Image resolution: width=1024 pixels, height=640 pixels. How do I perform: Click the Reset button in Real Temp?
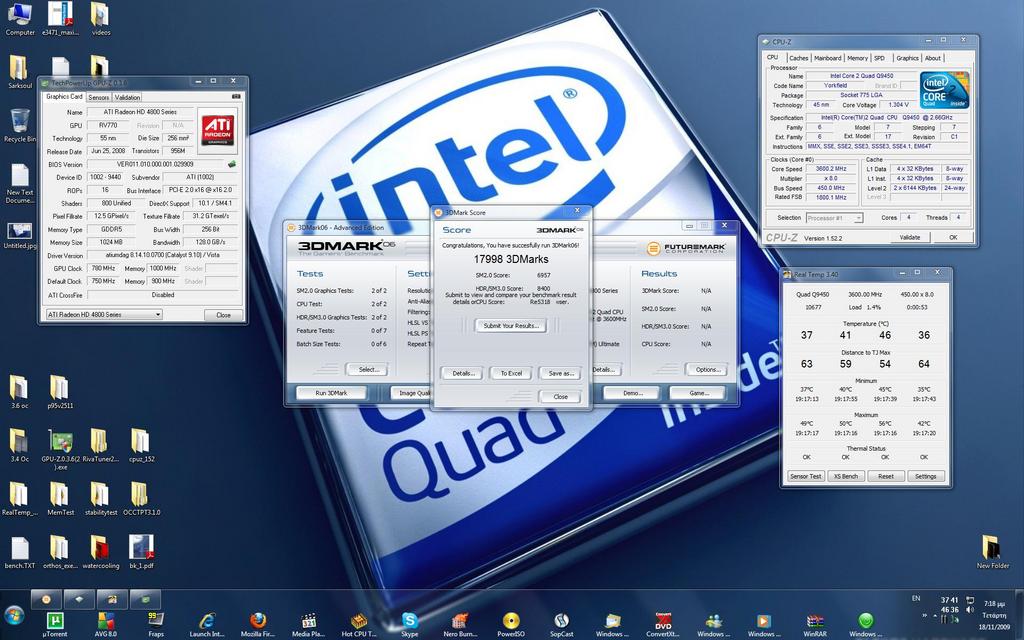coord(886,476)
